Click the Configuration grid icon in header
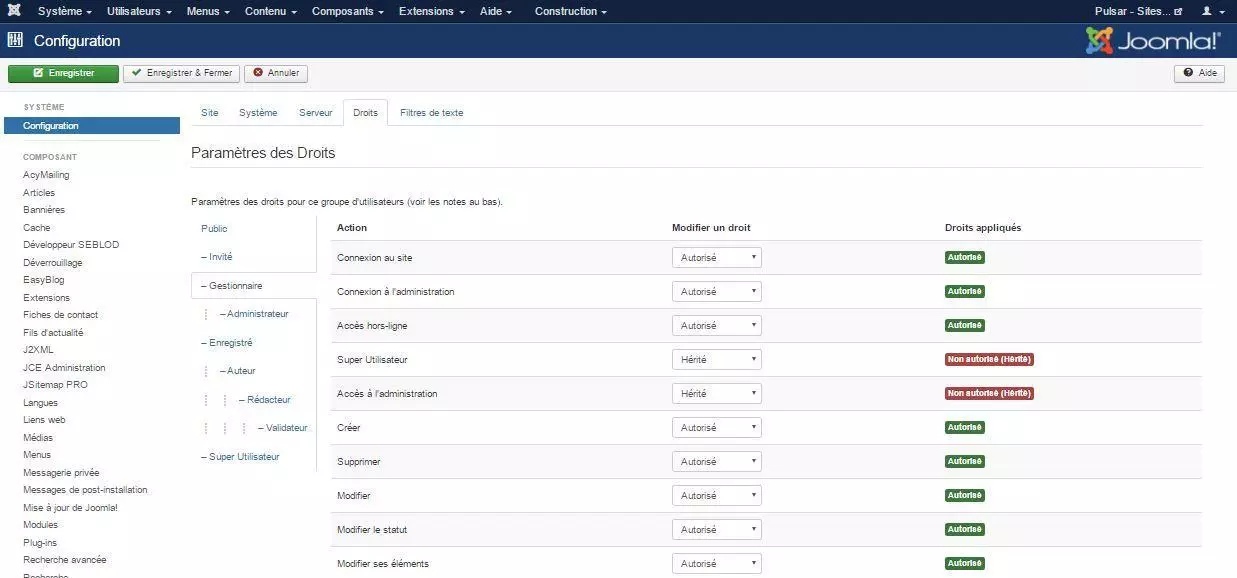 [x=15, y=41]
